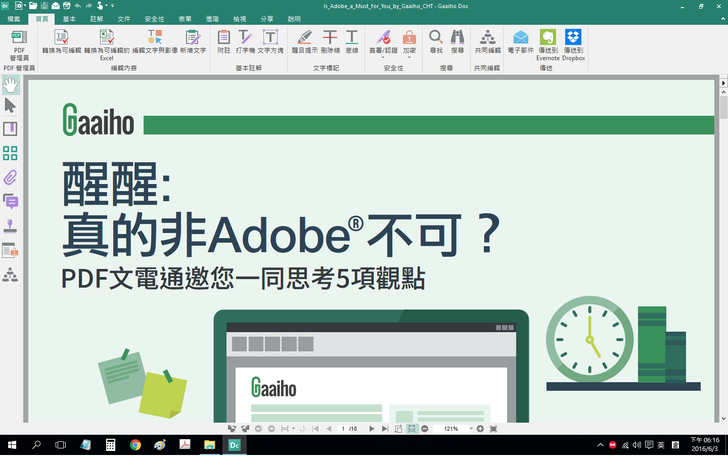This screenshot has width=728, height=457.
Task: Select the 打字機 typewriter tool
Action: point(245,42)
